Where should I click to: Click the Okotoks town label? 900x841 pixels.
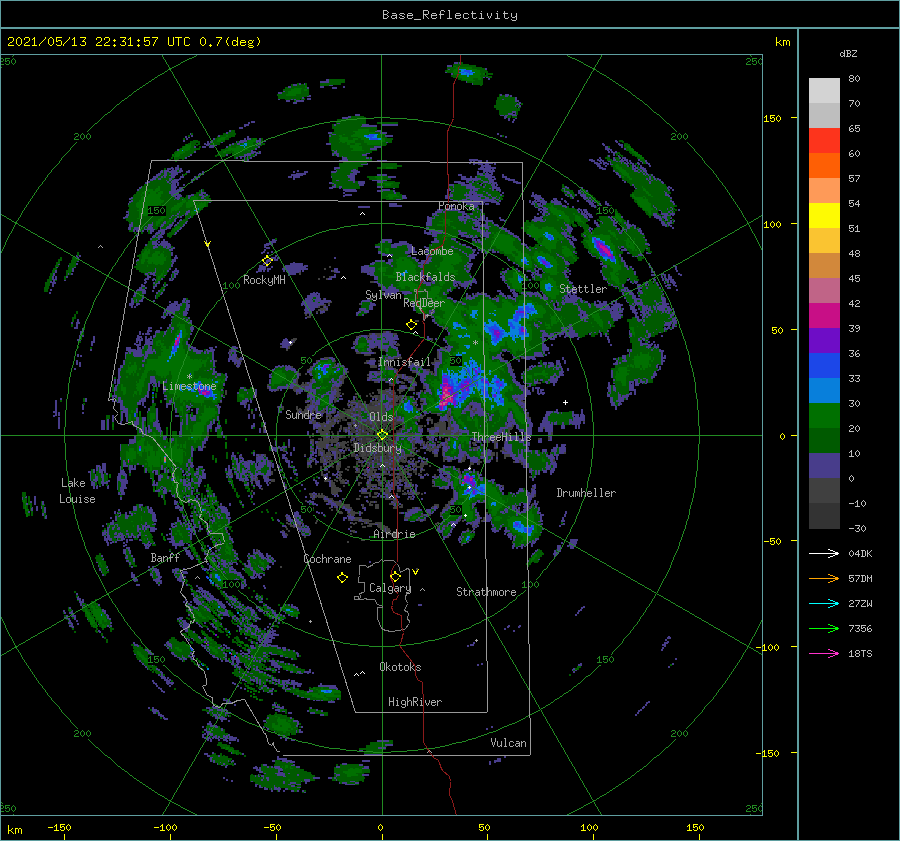pos(400,667)
